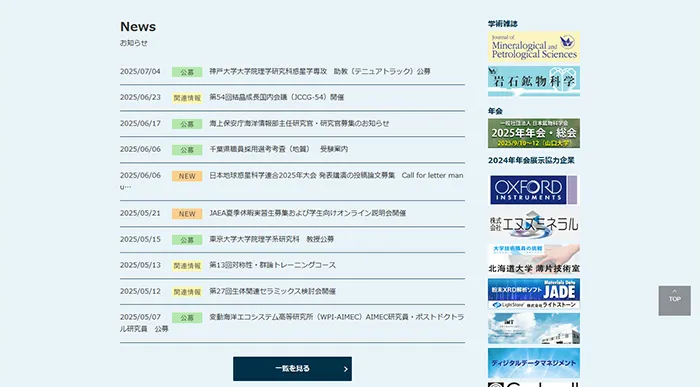Open Journal of Mineralogical and Petrological Sciences banner
Viewport: 700px width, 387px height.
(534, 46)
